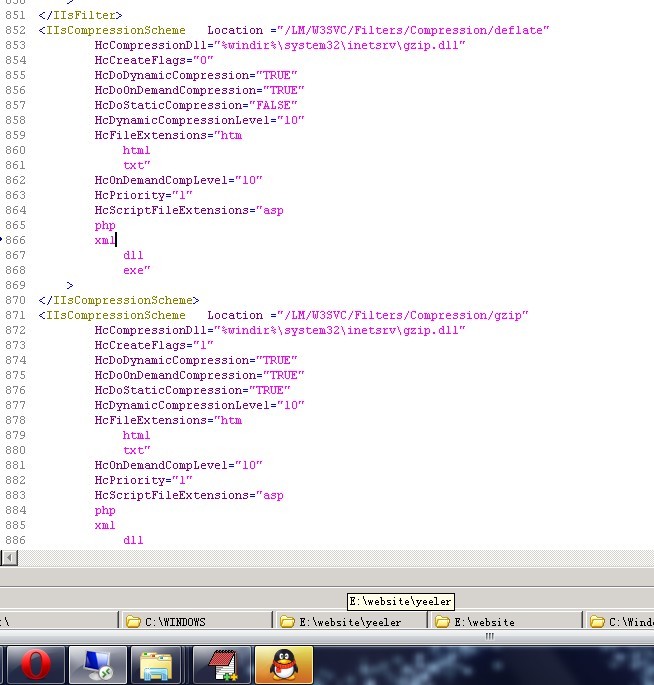Switch to the notepad editor taskbar icon
This screenshot has height=685, width=654.
[222, 665]
